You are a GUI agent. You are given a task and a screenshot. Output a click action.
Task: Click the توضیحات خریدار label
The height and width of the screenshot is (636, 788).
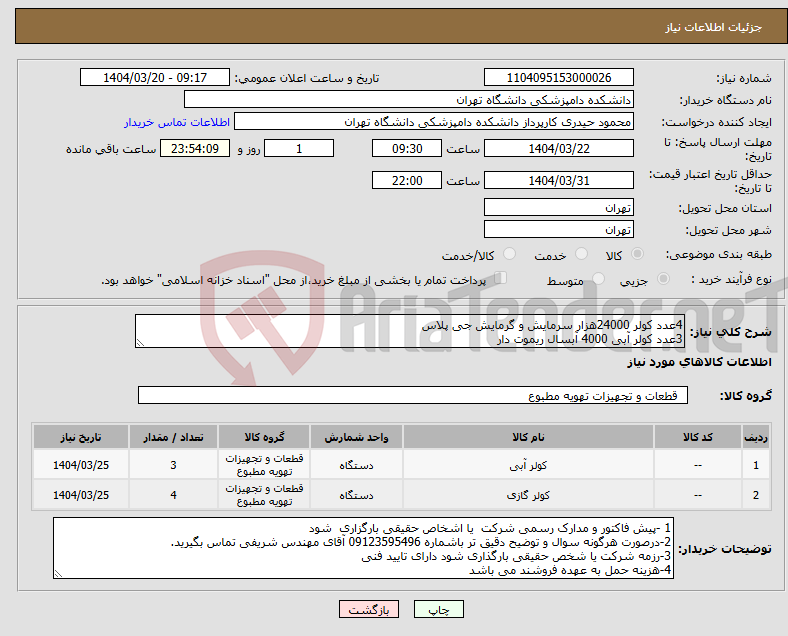[725, 549]
